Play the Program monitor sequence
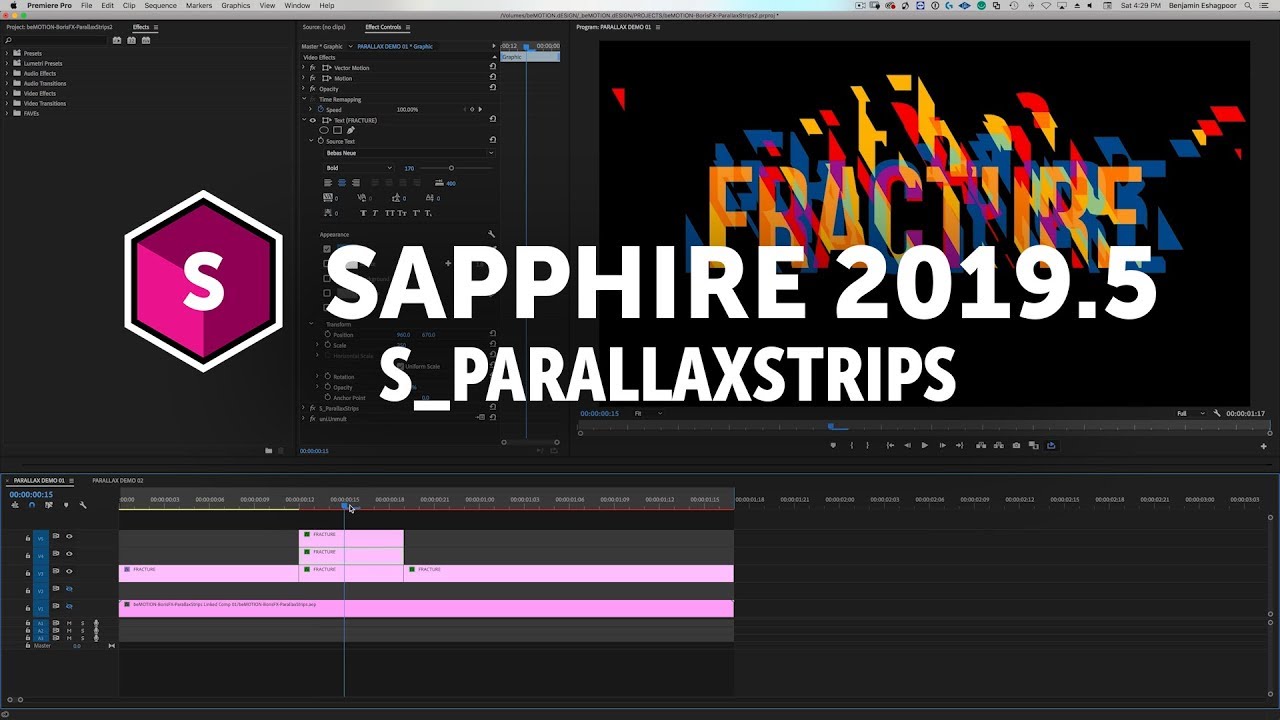 (x=924, y=445)
